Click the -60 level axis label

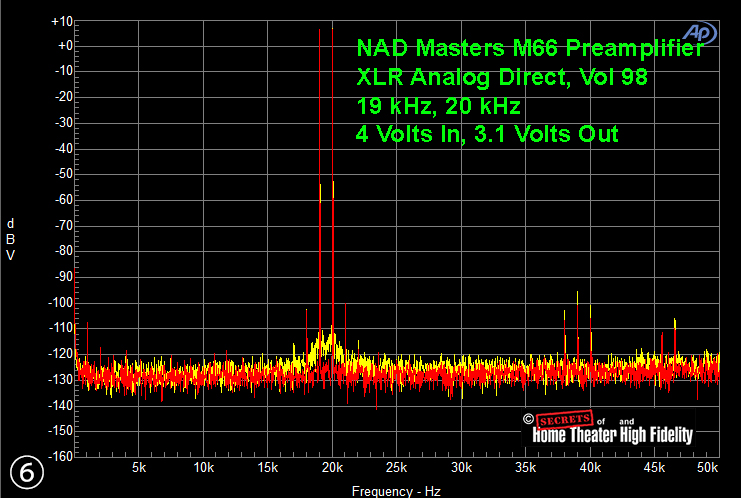[x=63, y=200]
